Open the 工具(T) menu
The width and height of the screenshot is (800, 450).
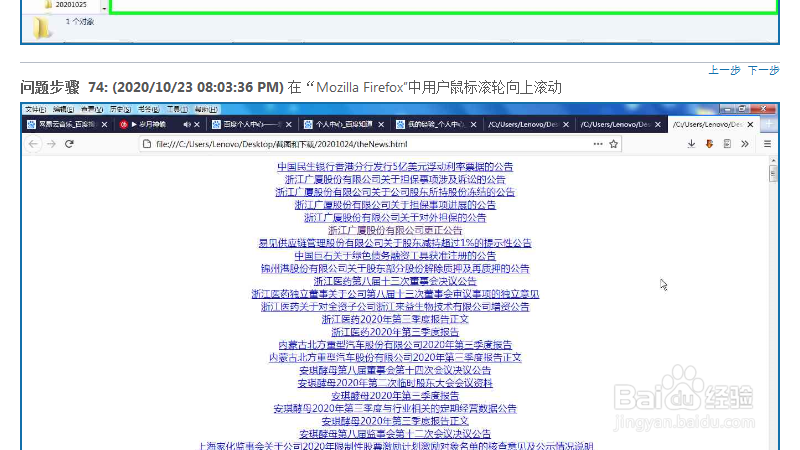[x=177, y=109]
